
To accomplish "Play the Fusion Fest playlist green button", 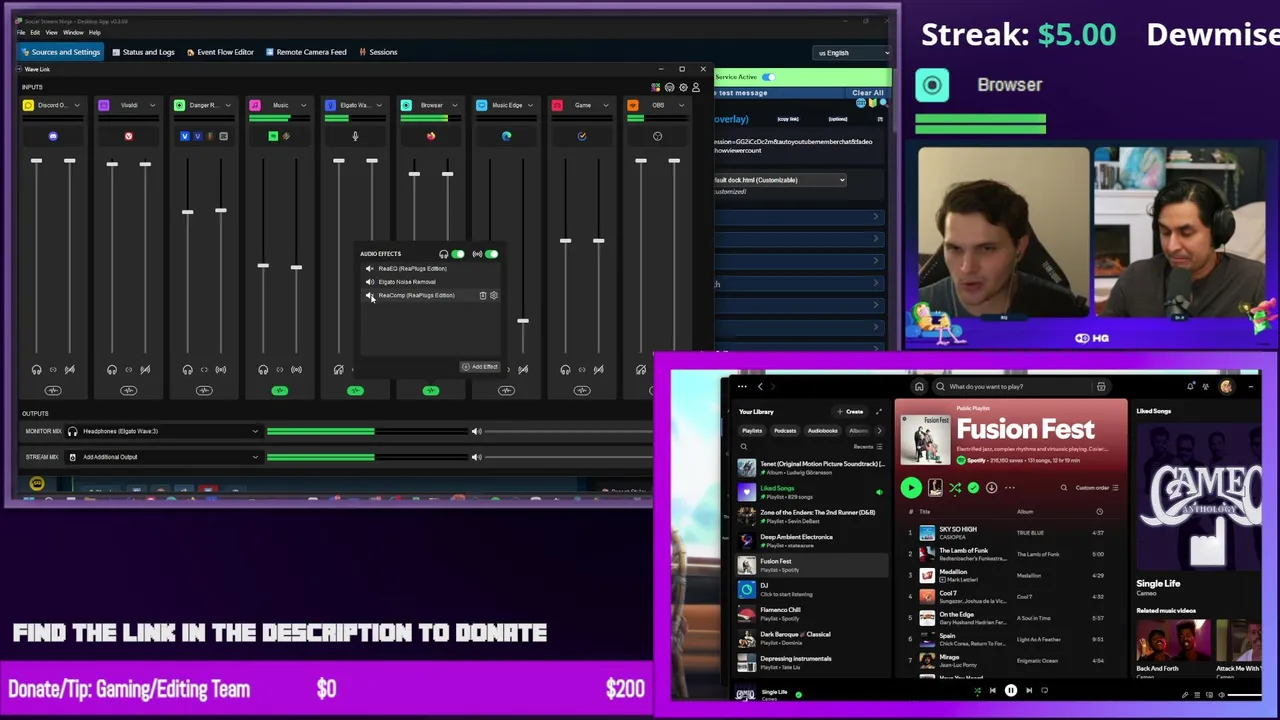I will coord(911,488).
